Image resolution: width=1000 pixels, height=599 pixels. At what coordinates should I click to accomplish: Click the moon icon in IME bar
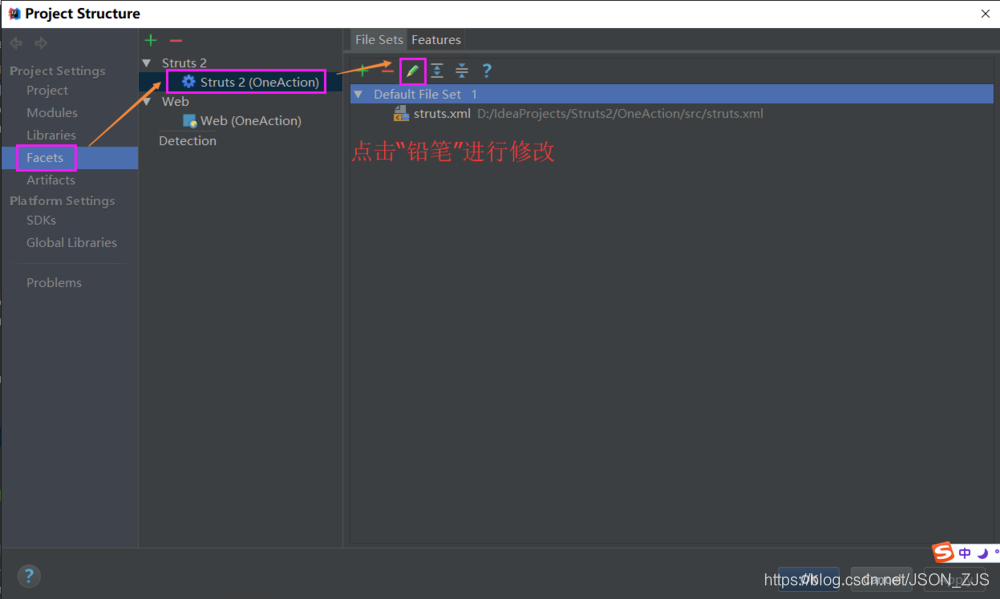point(983,553)
